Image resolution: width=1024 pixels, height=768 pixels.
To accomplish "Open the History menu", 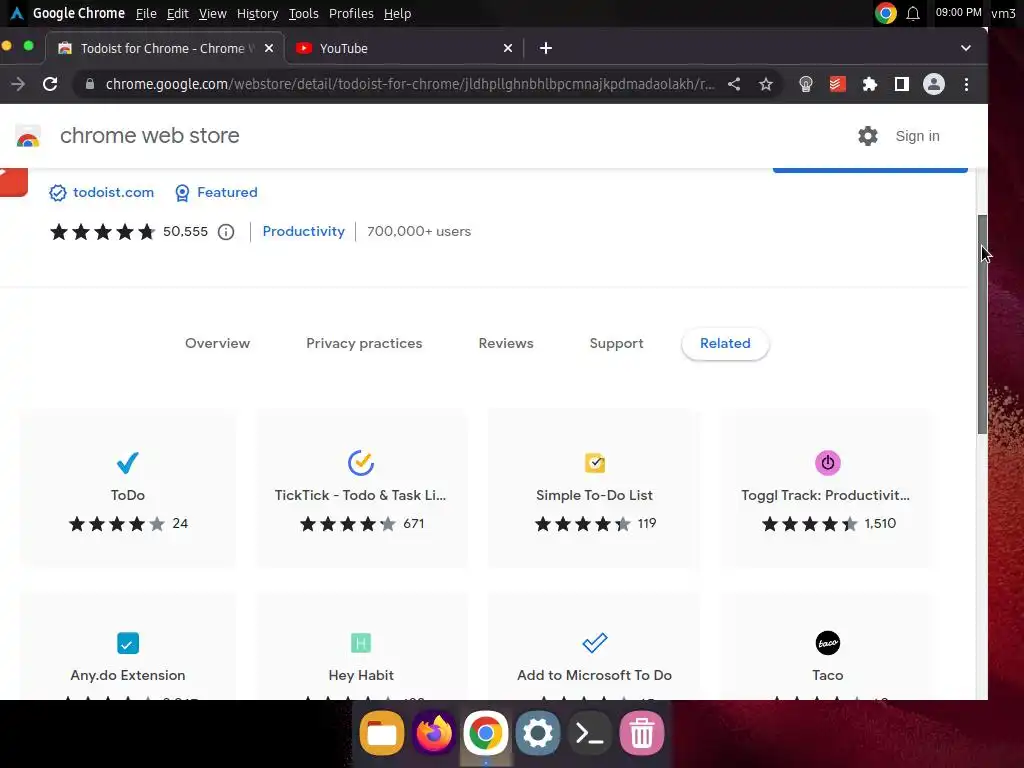I will click(257, 14).
